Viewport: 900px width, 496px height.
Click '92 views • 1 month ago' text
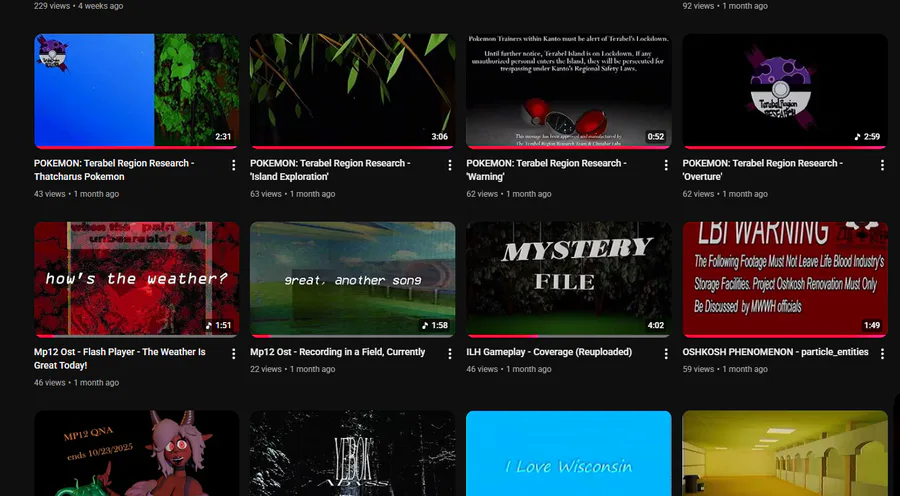(x=725, y=6)
